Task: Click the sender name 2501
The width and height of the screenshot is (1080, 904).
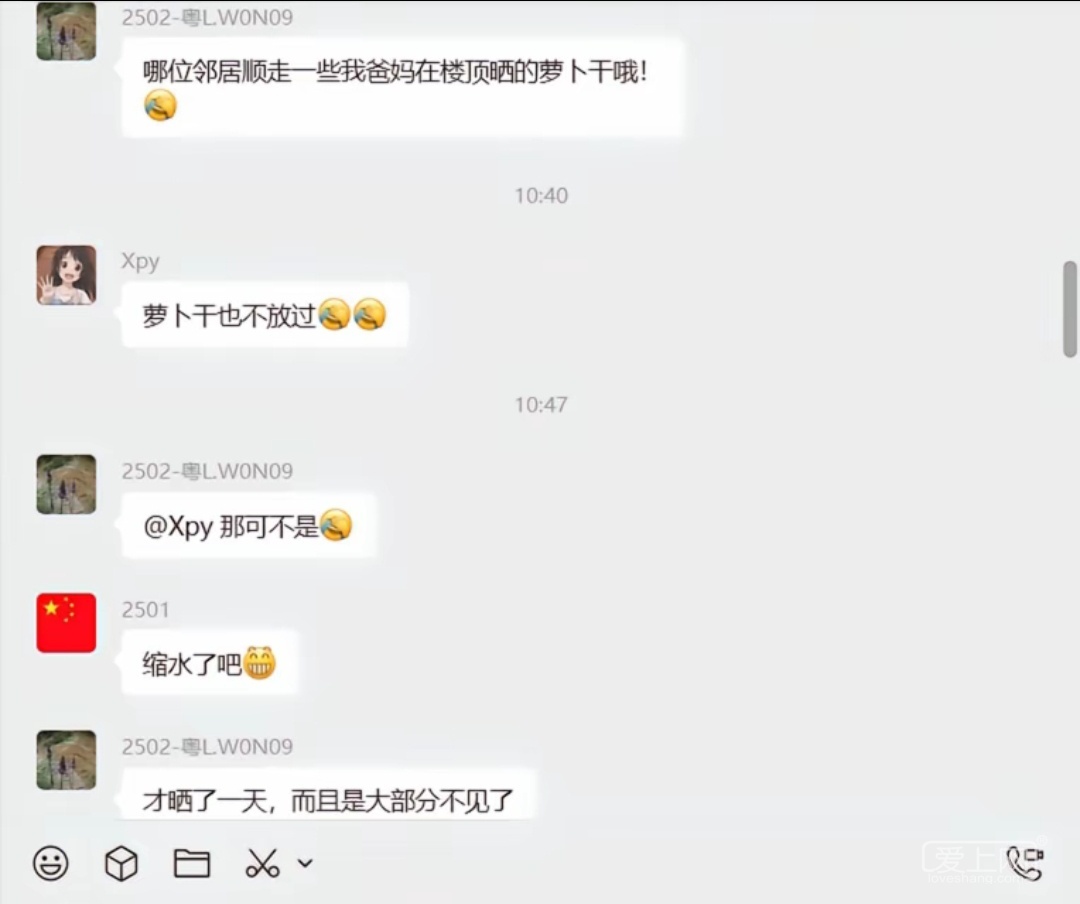Action: pos(145,609)
